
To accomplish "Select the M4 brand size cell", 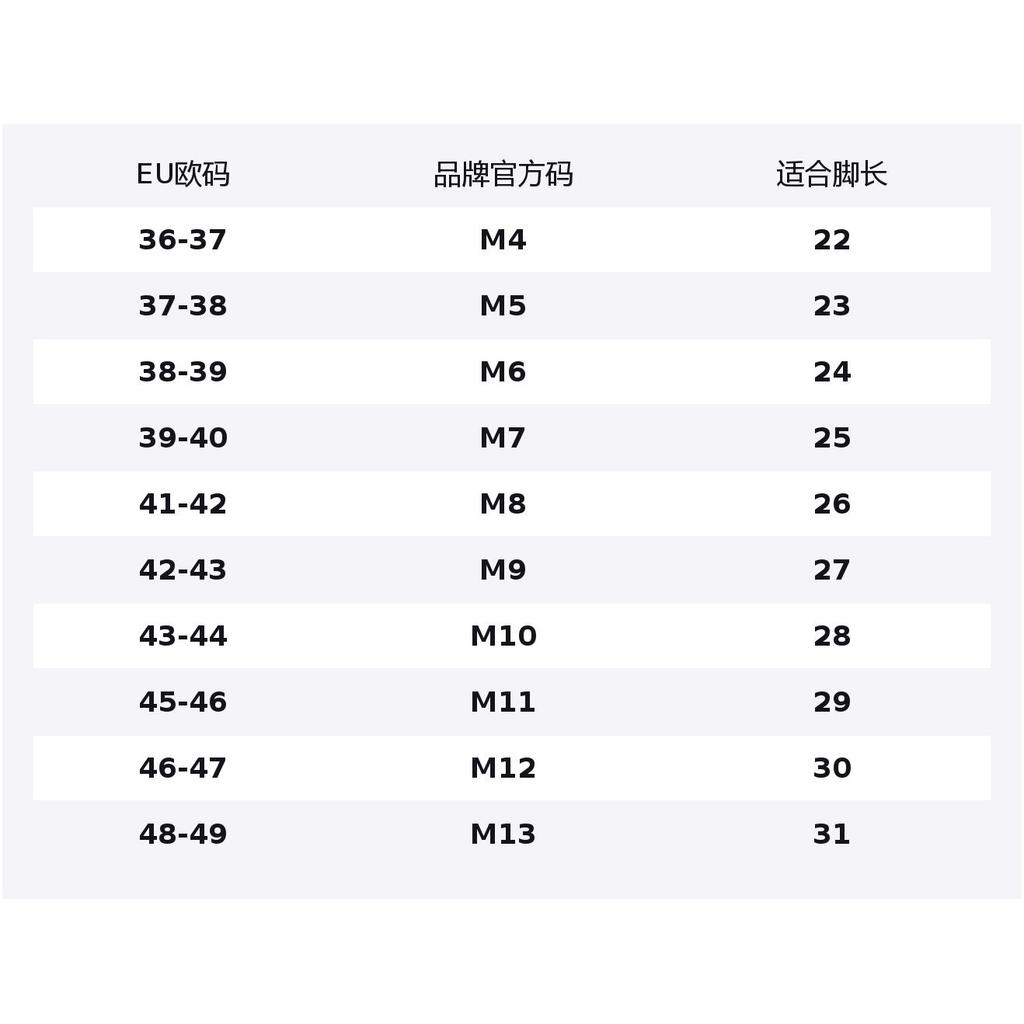I will (503, 240).
